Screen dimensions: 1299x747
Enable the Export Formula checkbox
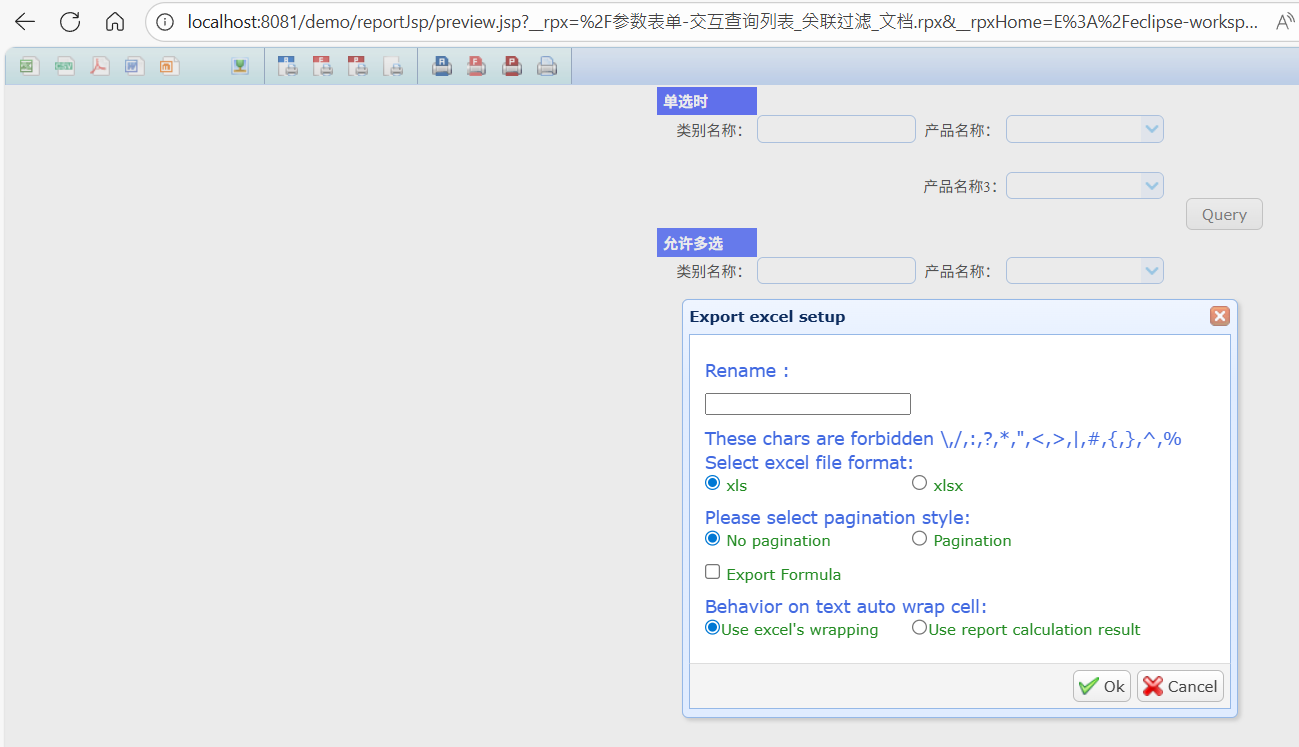713,572
